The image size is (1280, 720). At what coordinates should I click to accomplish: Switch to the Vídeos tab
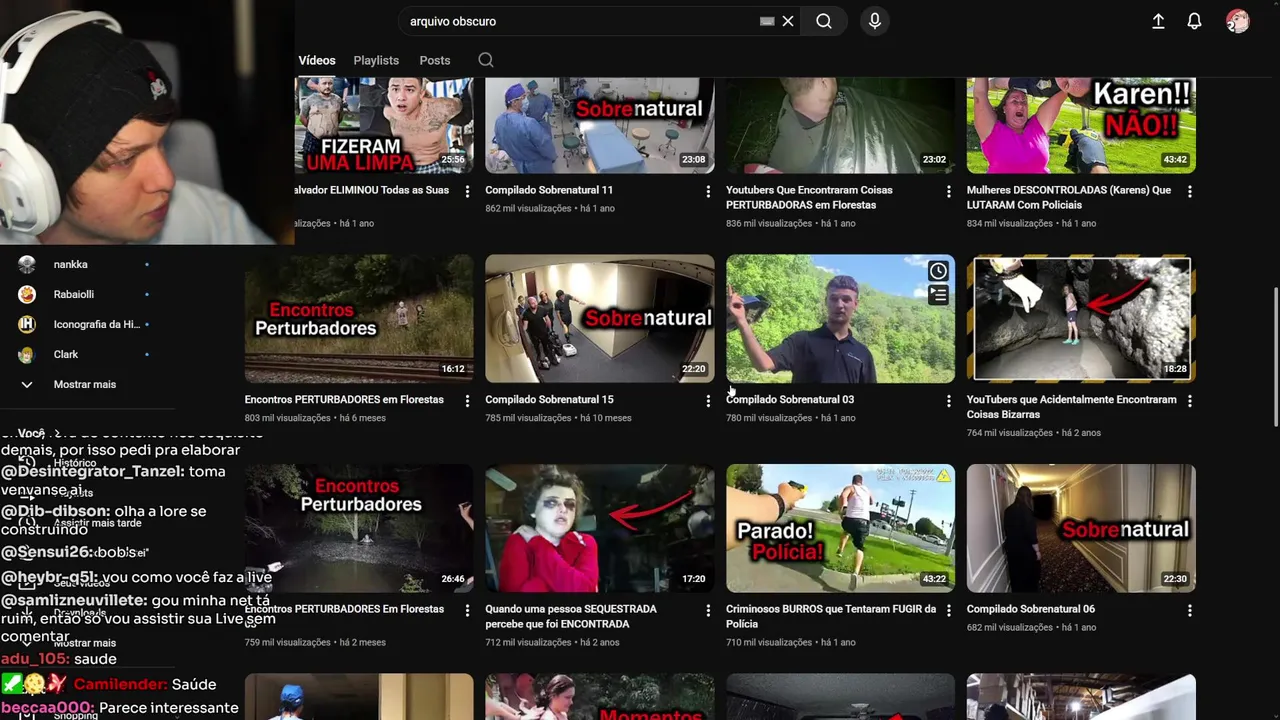coord(317,60)
